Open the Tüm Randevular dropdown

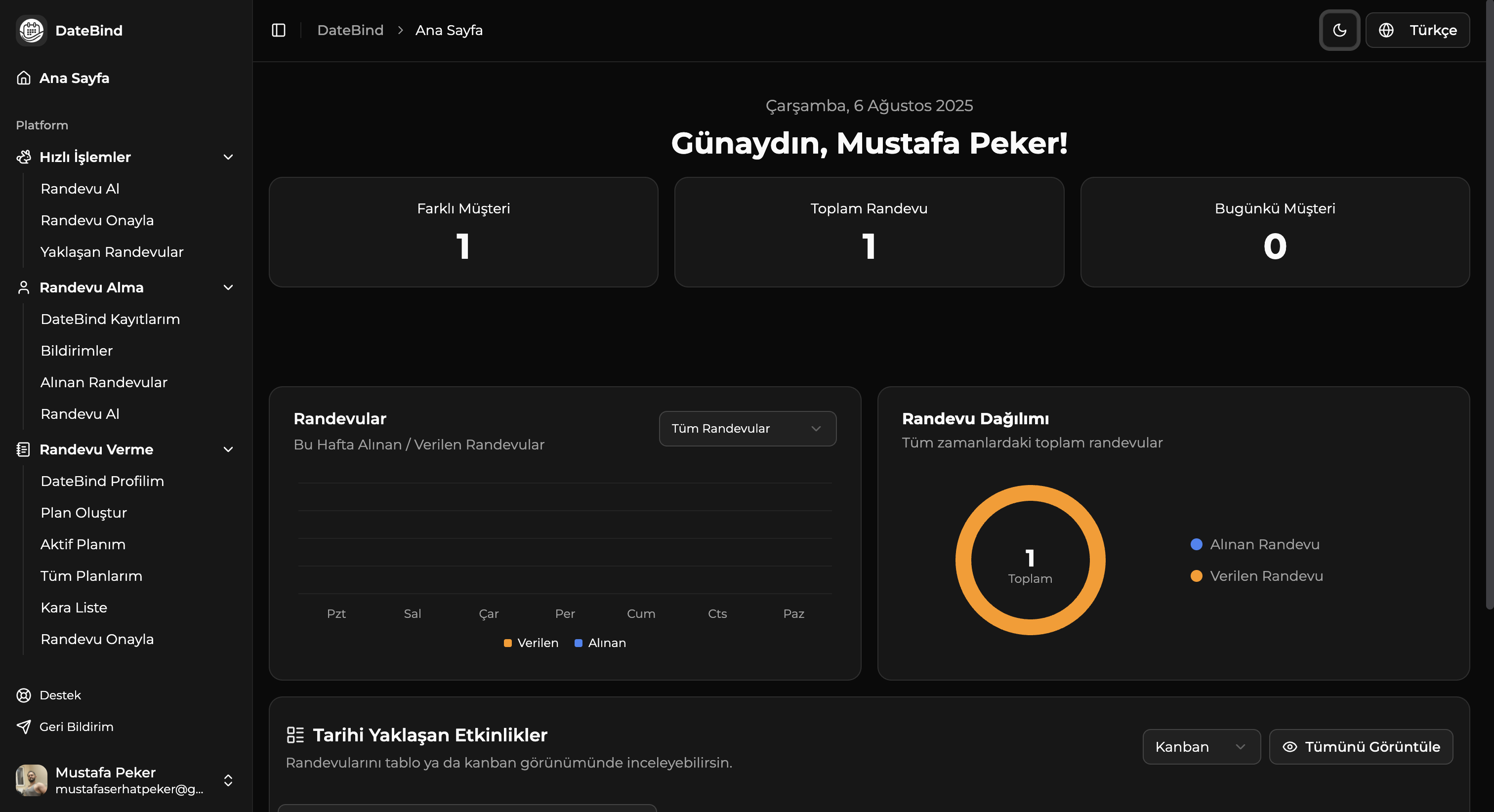coord(747,429)
